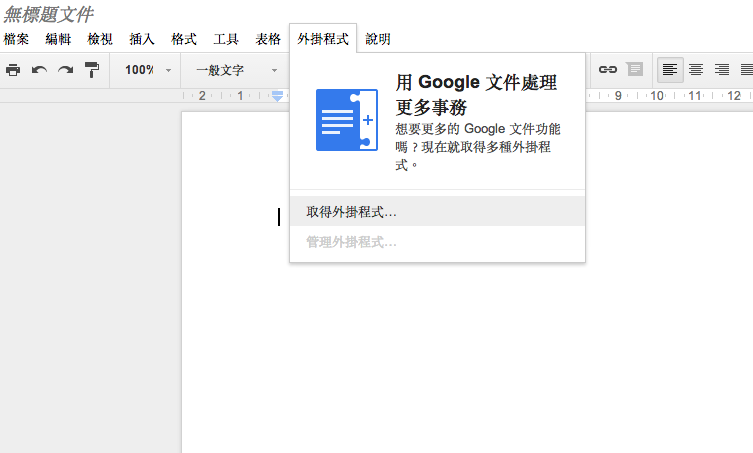Screen dimensions: 753x453
Task: Open the 編輯 menu
Action: (58, 39)
